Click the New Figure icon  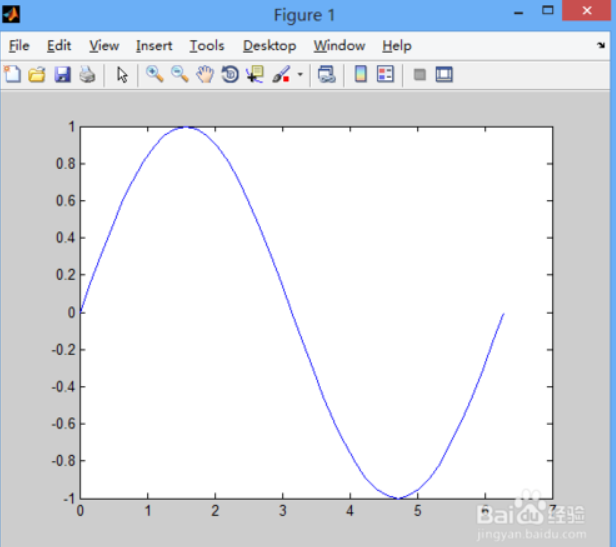pos(12,74)
